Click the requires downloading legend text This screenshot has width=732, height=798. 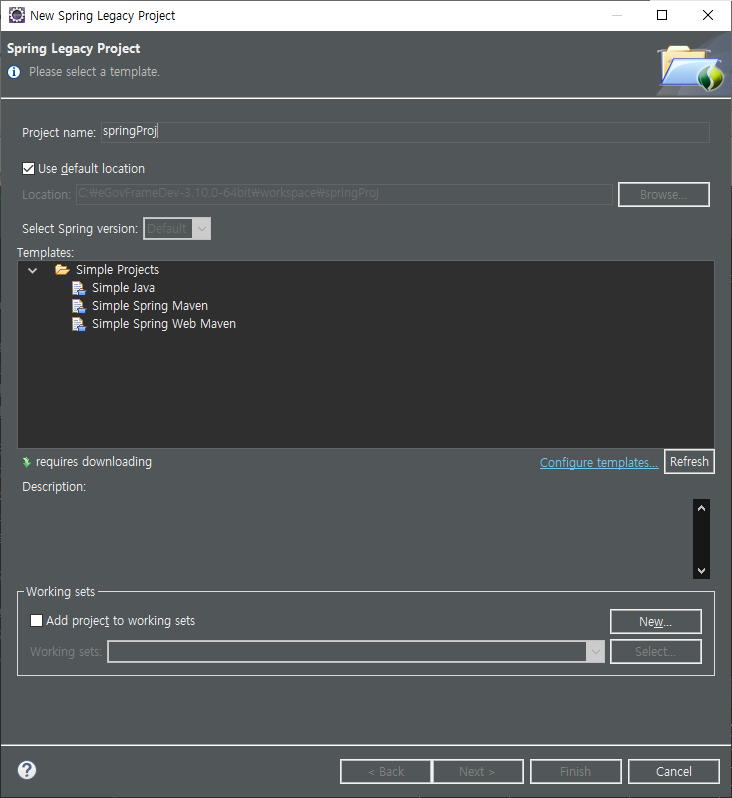pos(94,462)
